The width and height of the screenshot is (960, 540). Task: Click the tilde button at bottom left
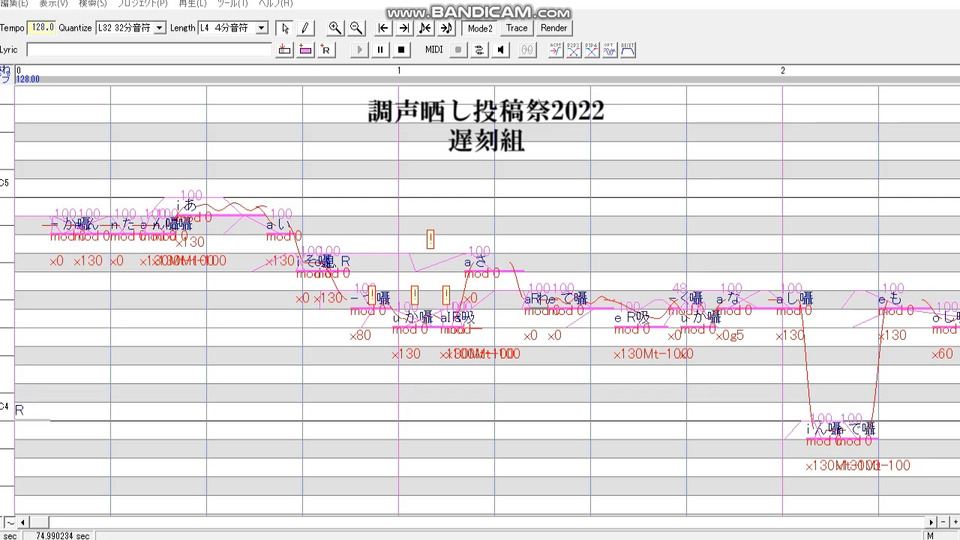tap(9, 522)
